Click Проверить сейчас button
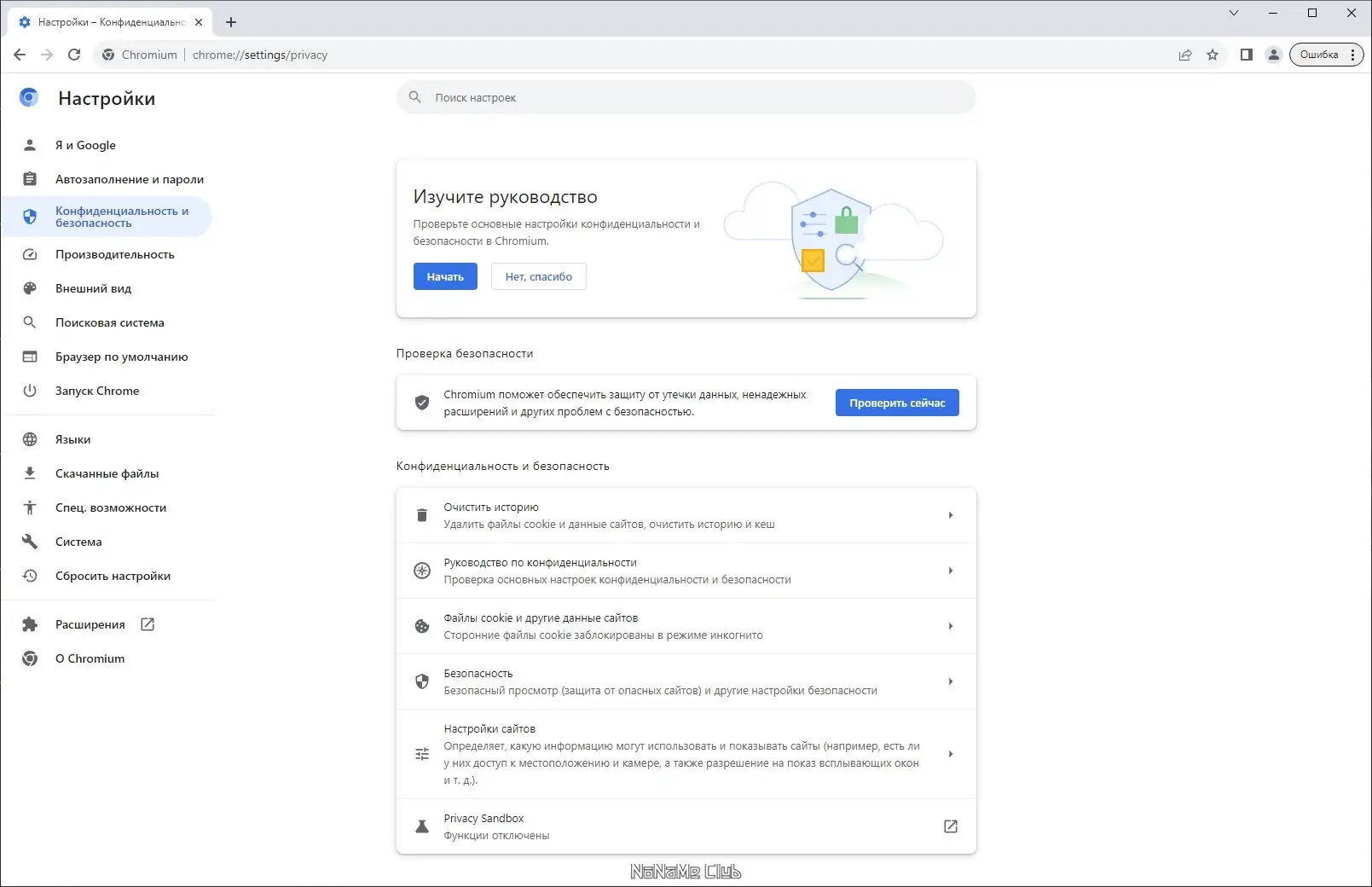The image size is (1372, 887). [897, 403]
